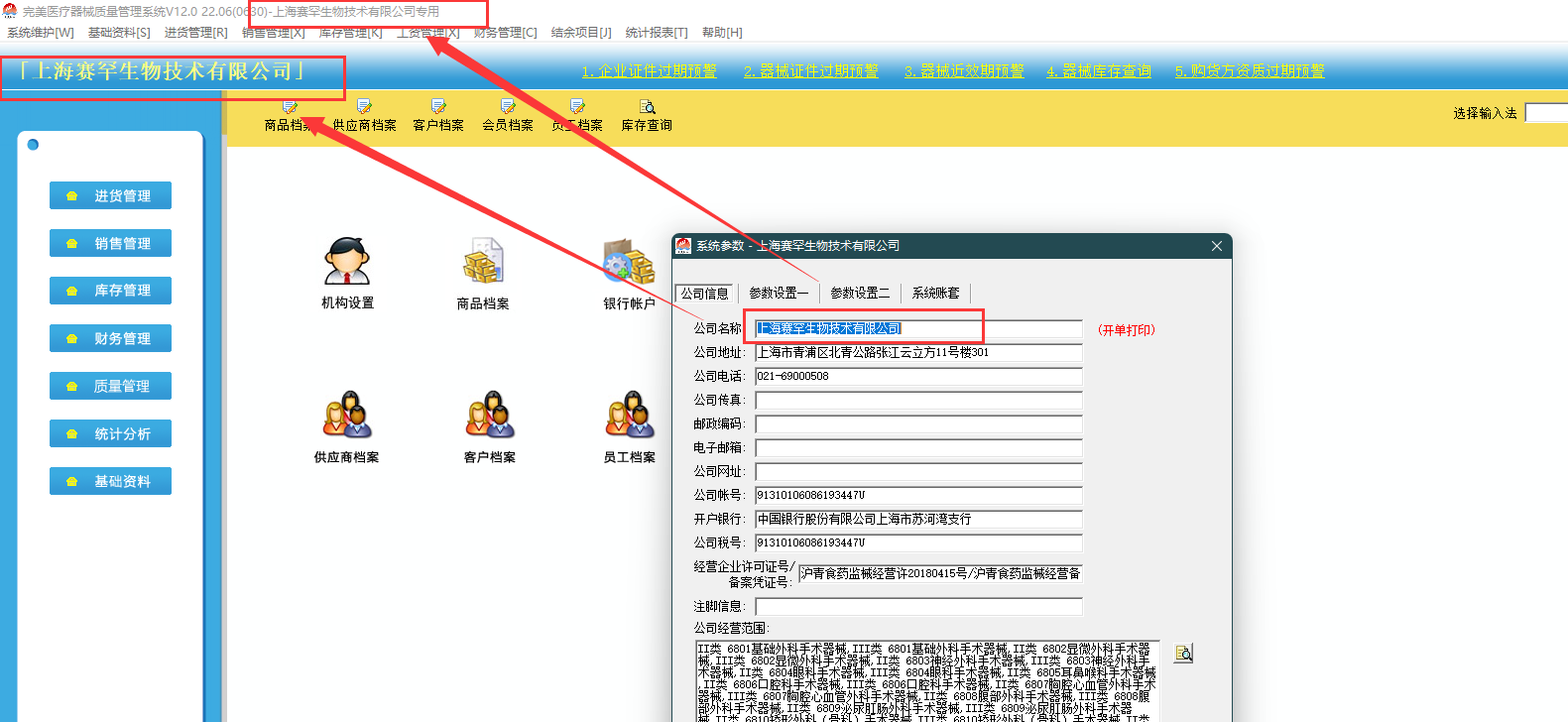Switch to the 参数设置一 tab
1568x722 pixels.
tap(779, 293)
